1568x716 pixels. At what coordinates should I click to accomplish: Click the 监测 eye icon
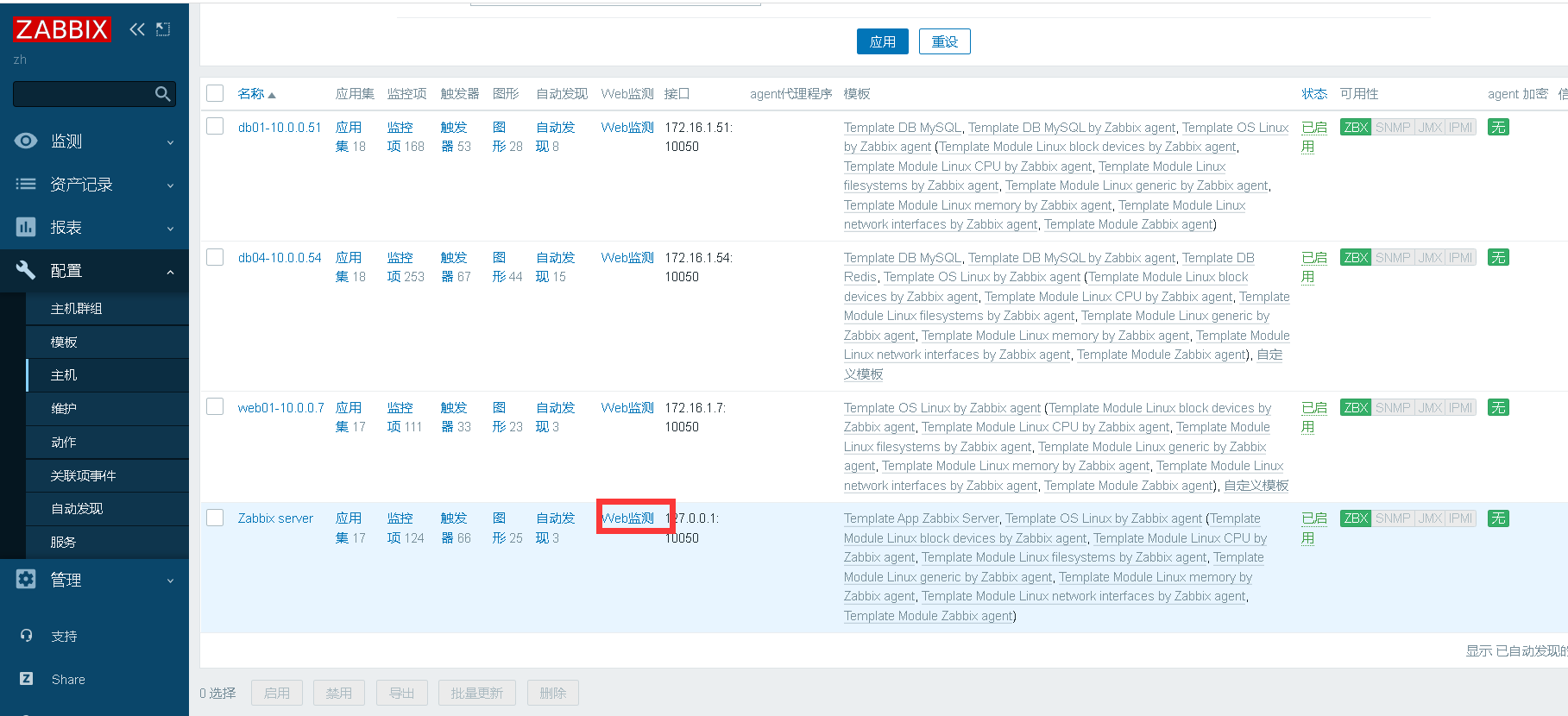click(26, 141)
